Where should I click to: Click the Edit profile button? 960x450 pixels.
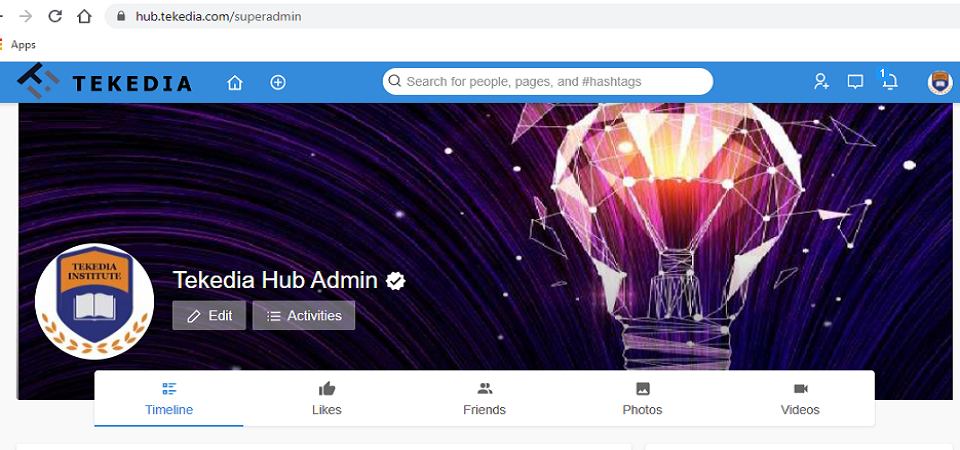tap(209, 315)
